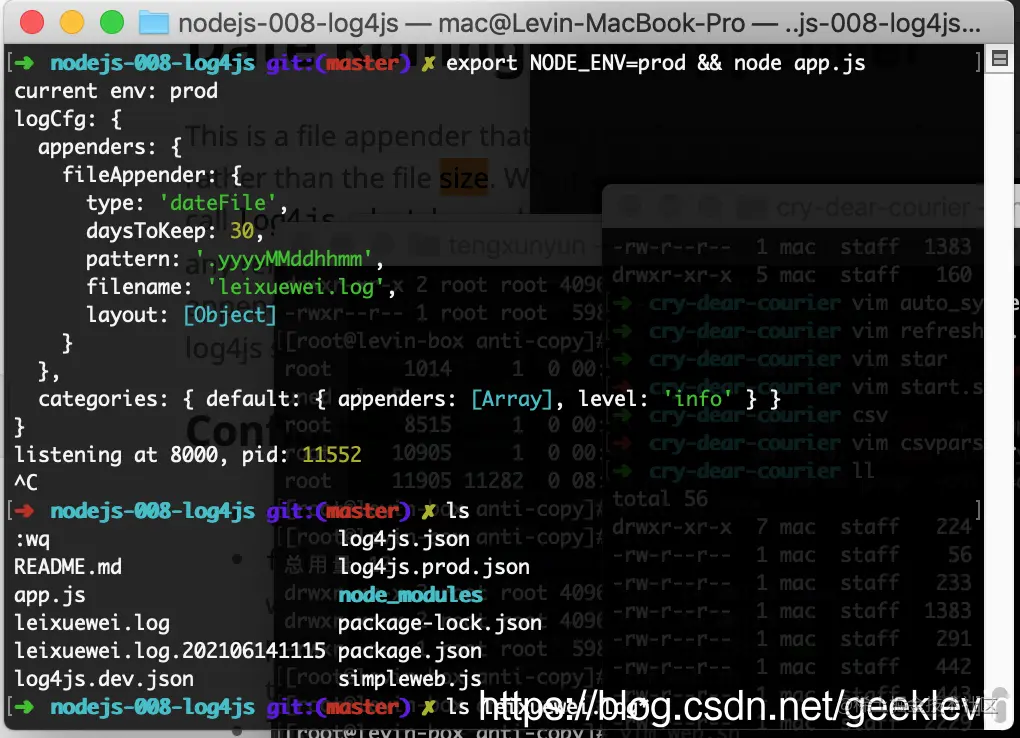1020x738 pixels.
Task: Click the pattern '.yyyyMMddhhmm' value
Action: [284, 259]
